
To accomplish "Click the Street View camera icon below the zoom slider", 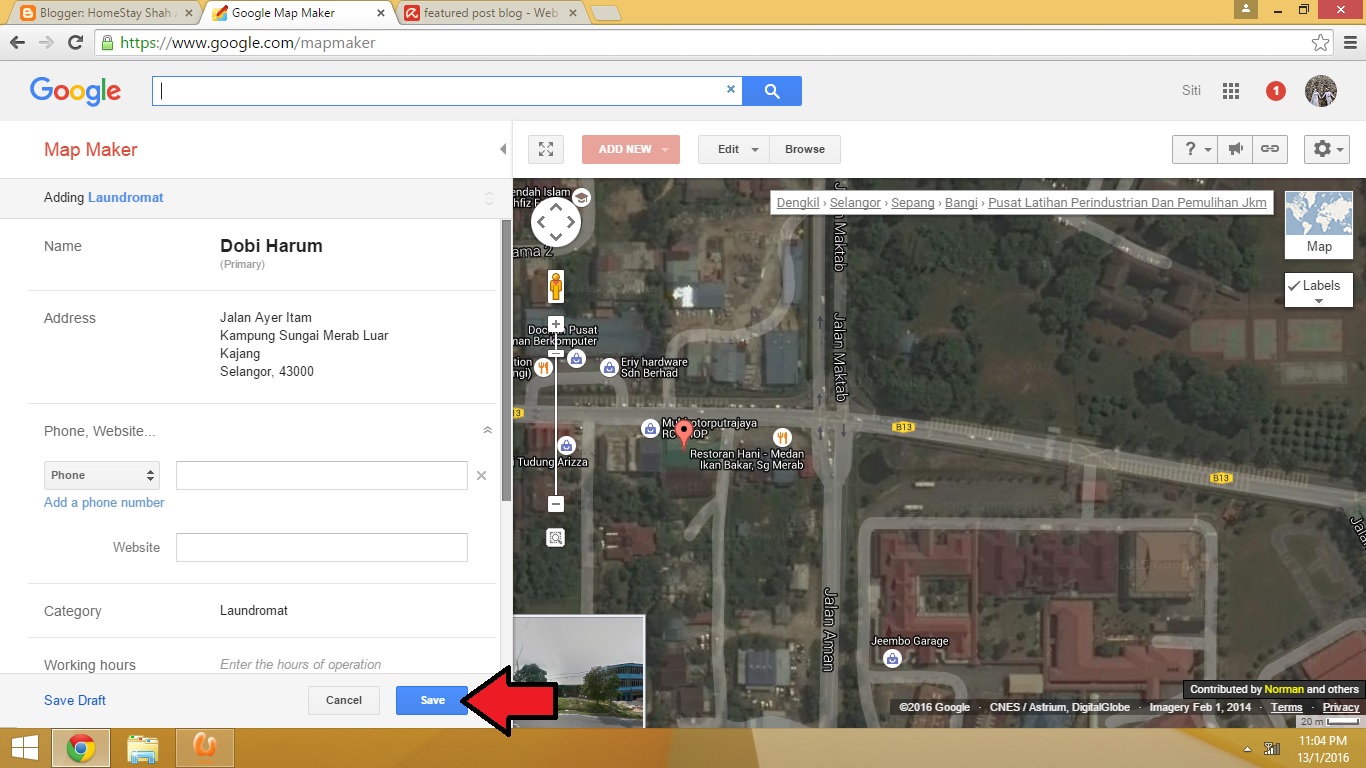I will point(555,537).
